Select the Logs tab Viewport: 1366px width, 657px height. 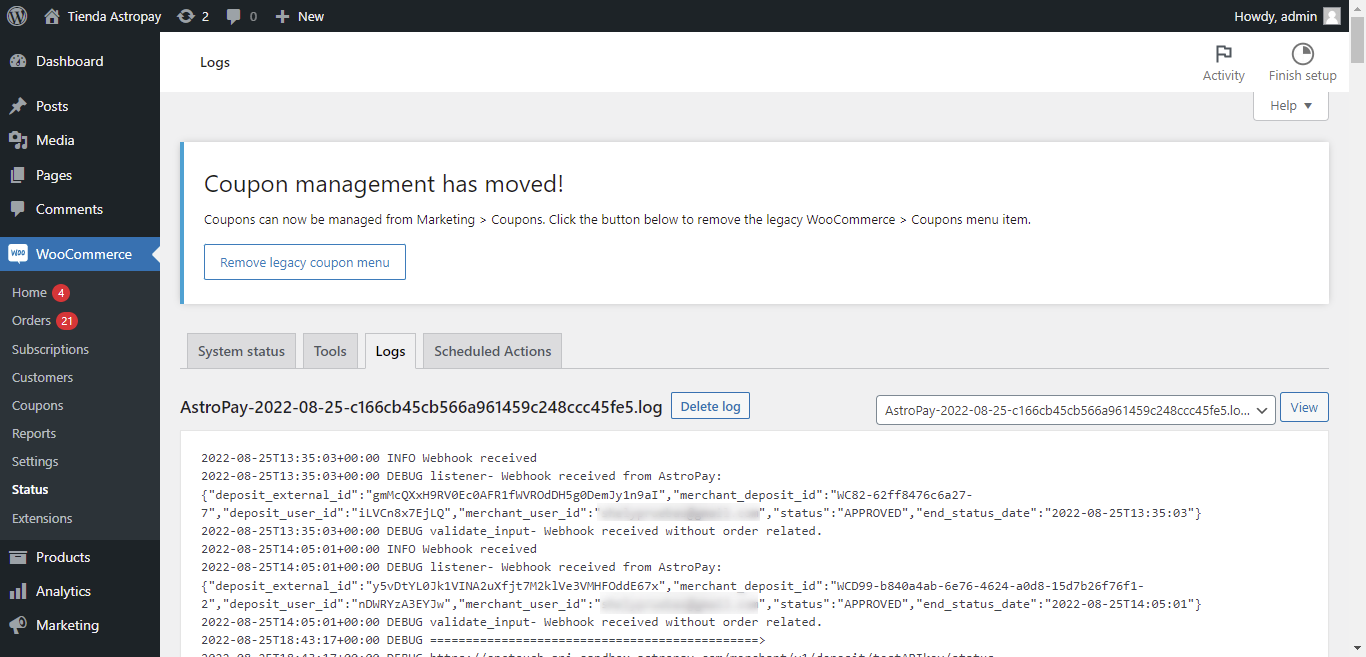pyautogui.click(x=390, y=351)
